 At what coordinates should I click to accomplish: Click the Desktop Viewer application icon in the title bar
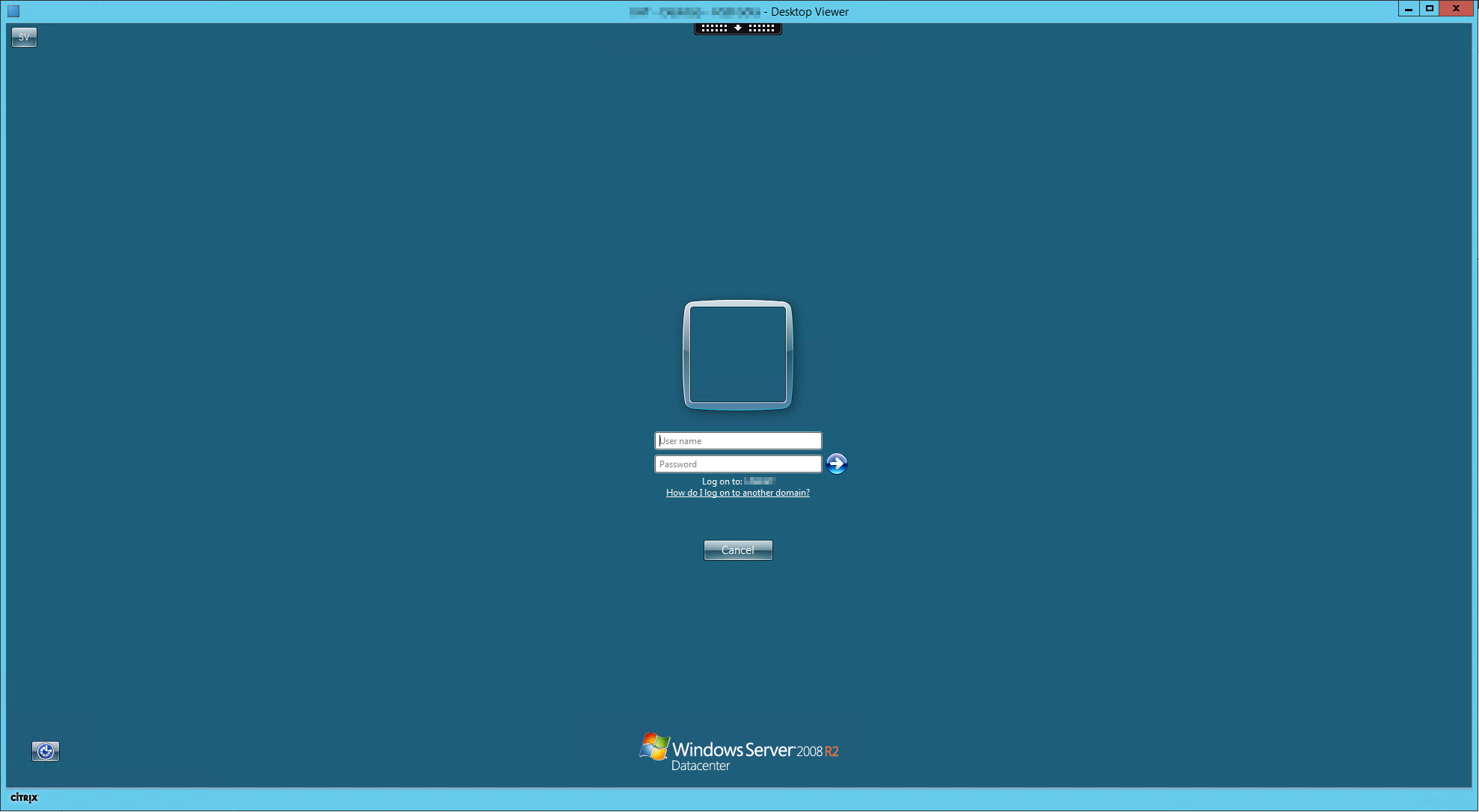pyautogui.click(x=13, y=11)
